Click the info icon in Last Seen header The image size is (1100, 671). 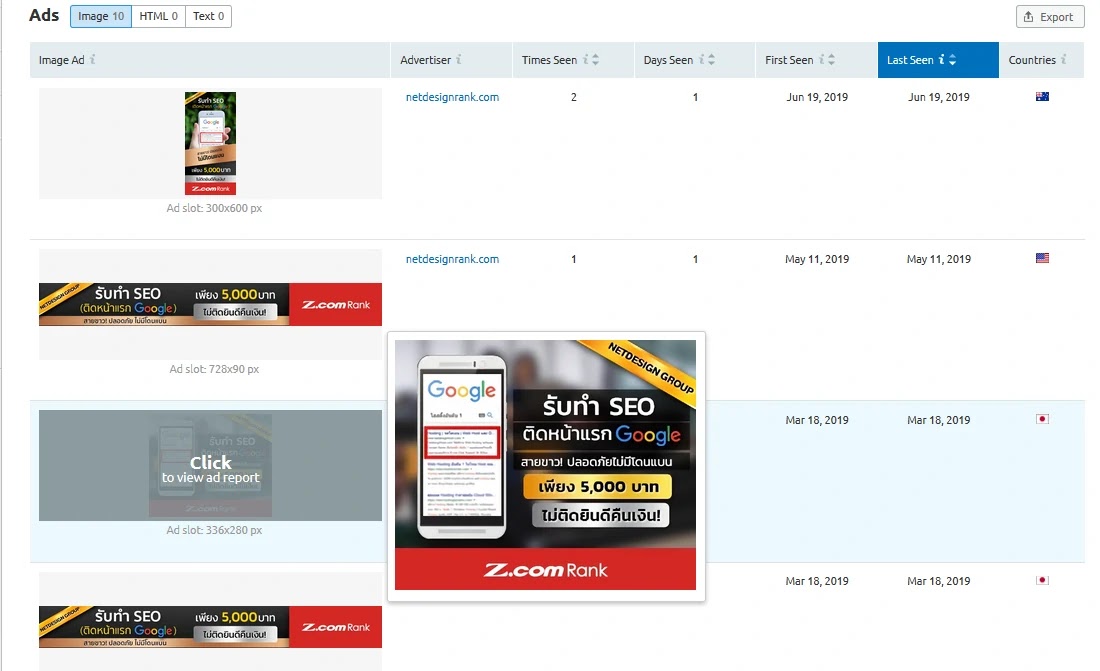942,60
